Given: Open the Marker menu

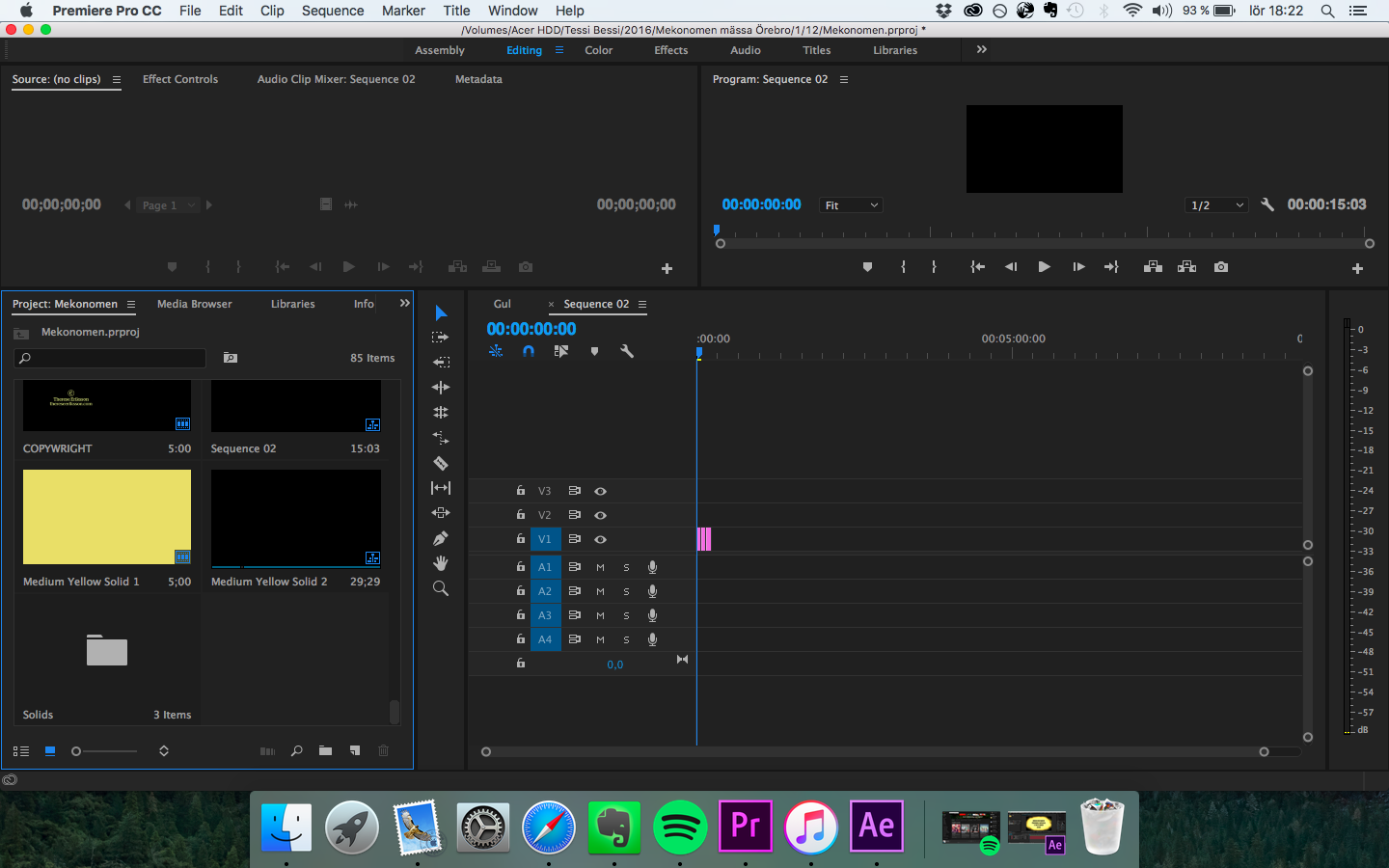Looking at the screenshot, I should pos(403,11).
